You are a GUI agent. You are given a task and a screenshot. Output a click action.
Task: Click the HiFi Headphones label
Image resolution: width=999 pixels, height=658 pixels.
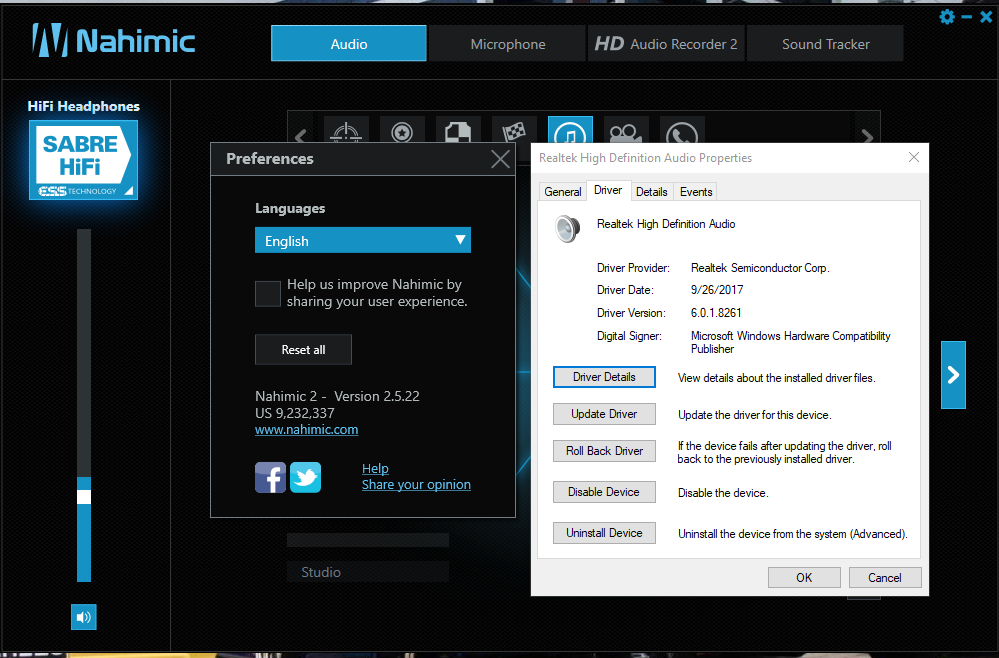pyautogui.click(x=83, y=106)
